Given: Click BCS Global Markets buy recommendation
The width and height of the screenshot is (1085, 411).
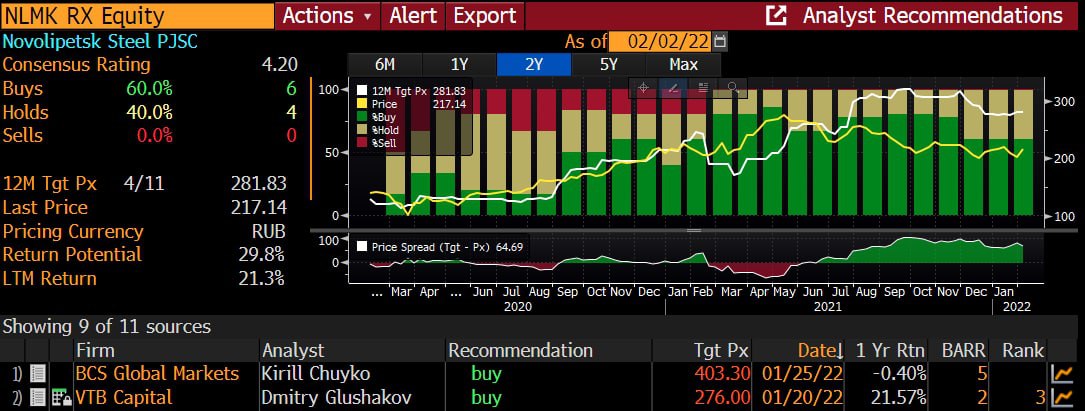Looking at the screenshot, I should coord(486,374).
